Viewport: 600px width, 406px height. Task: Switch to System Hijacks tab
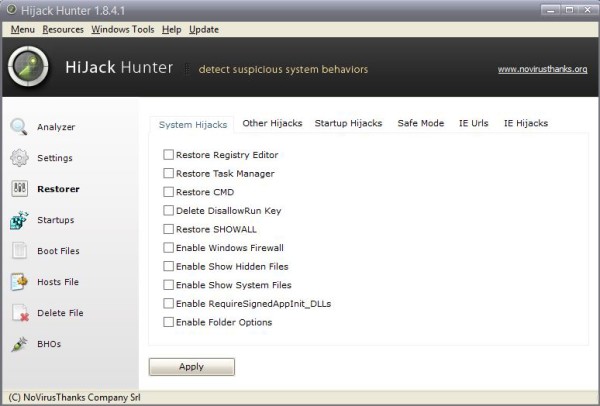[193, 125]
